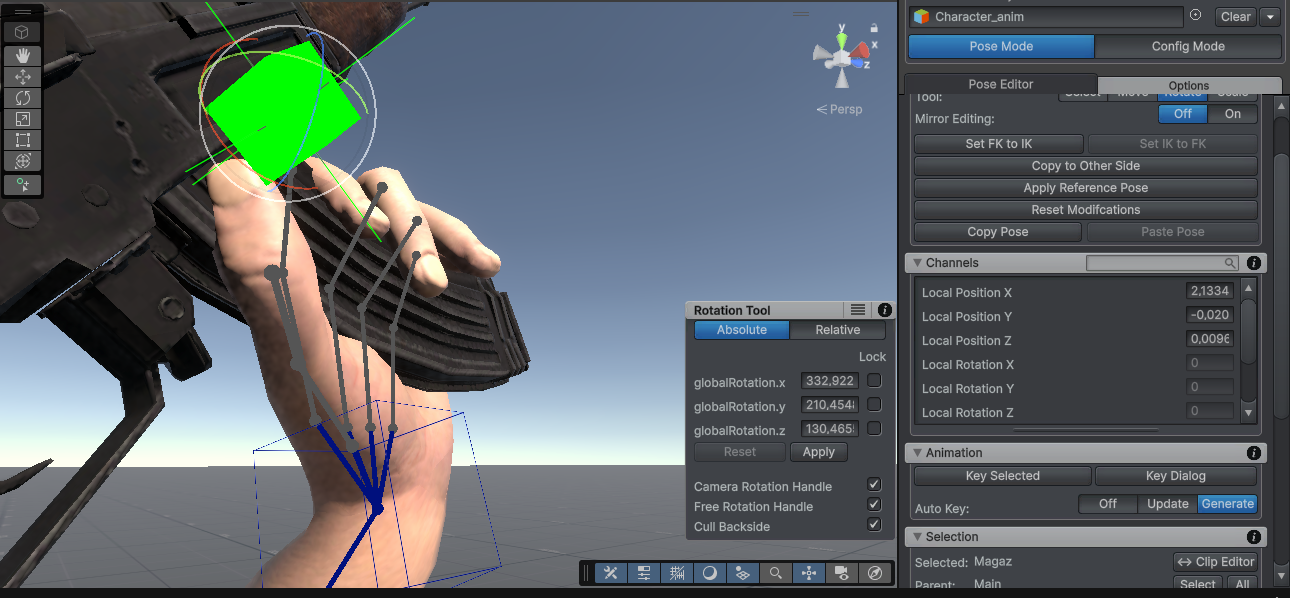Lock the globalRotation.x value

(874, 381)
